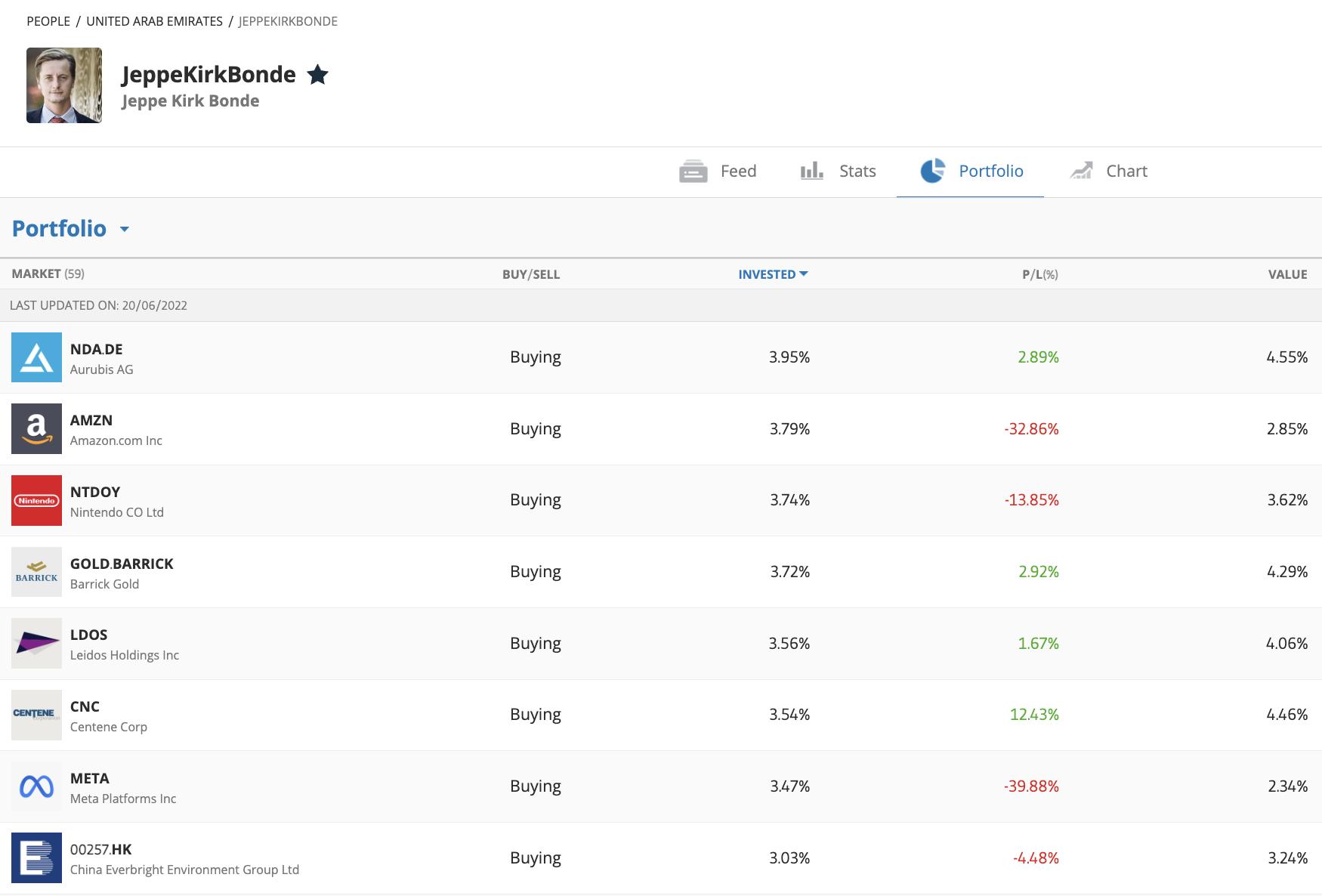The height and width of the screenshot is (896, 1322).
Task: Click the China Everbright logo icon
Action: coord(36,858)
